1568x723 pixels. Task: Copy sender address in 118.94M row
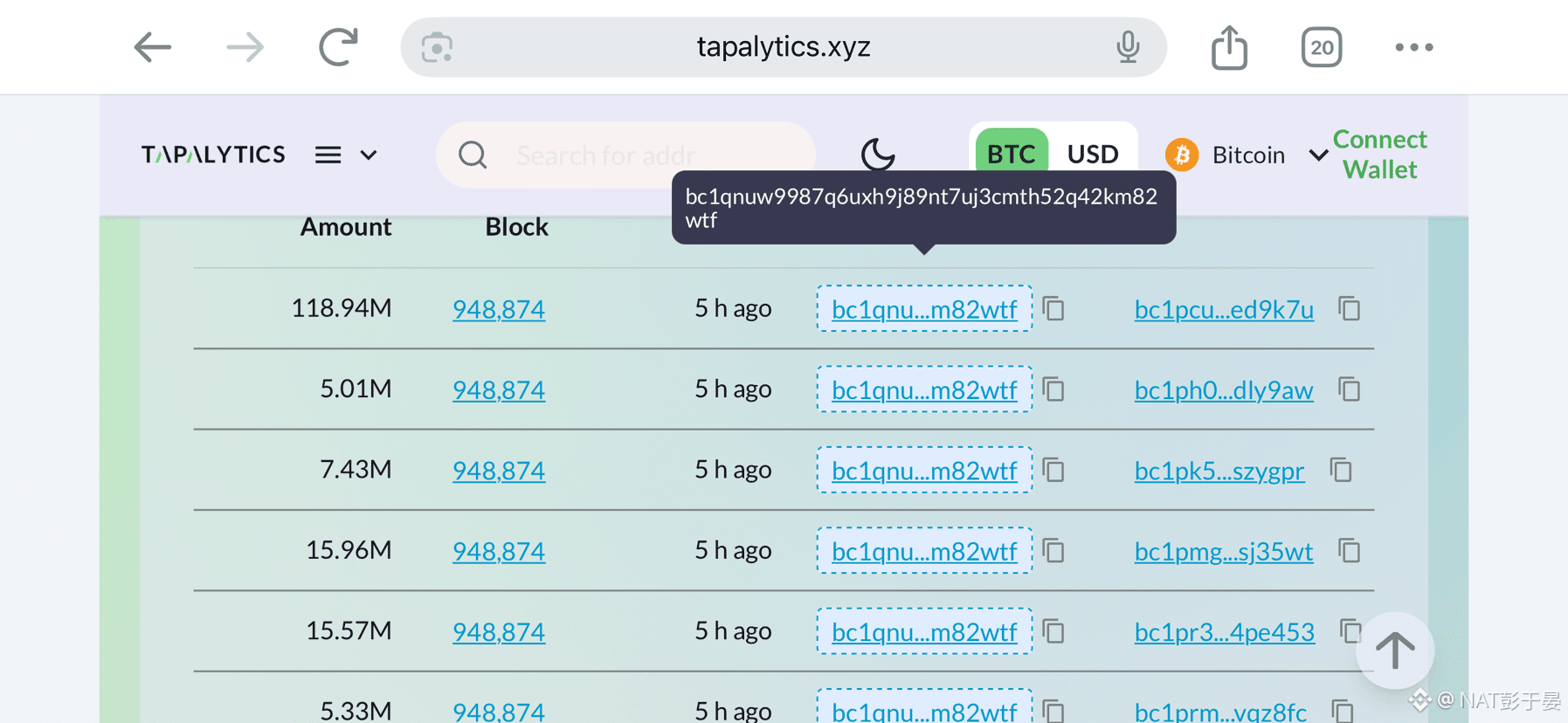coord(1054,308)
